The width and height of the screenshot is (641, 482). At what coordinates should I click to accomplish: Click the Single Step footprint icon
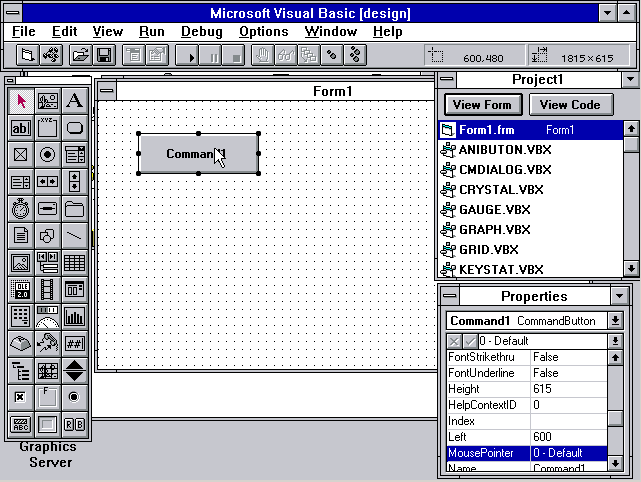[332, 55]
